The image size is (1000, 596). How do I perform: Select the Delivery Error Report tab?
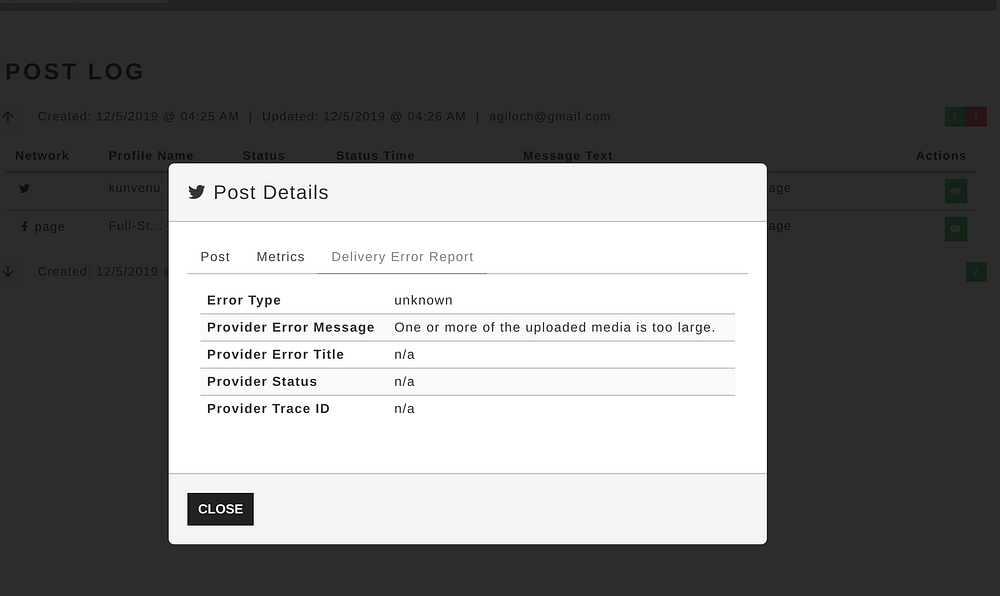(x=402, y=257)
